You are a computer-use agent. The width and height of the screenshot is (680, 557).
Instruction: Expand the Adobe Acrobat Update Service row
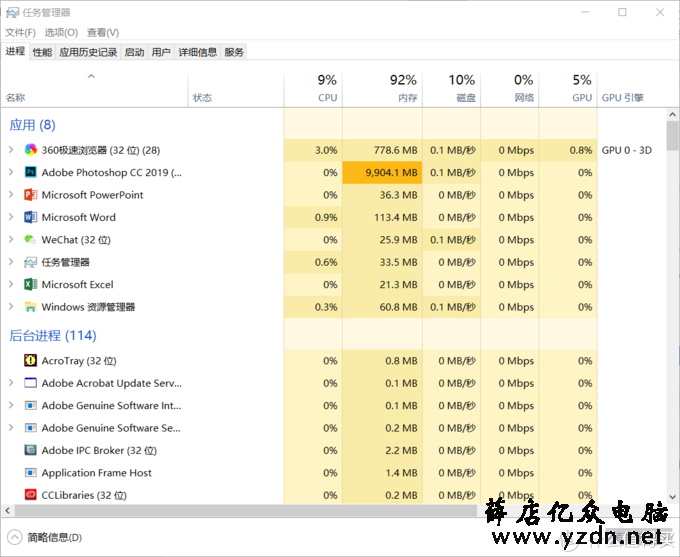click(11, 383)
